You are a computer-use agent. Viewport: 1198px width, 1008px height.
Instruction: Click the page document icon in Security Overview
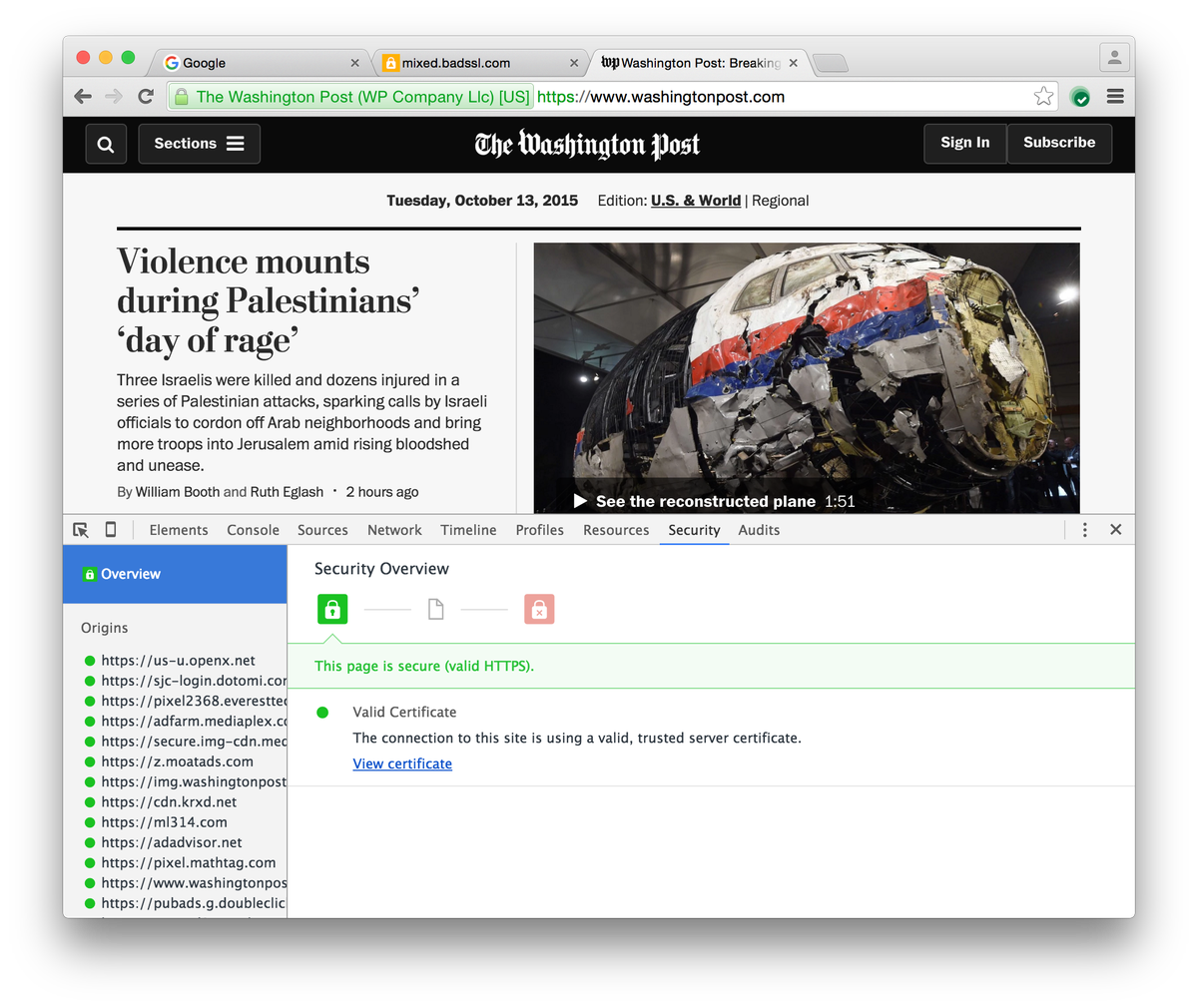435,609
